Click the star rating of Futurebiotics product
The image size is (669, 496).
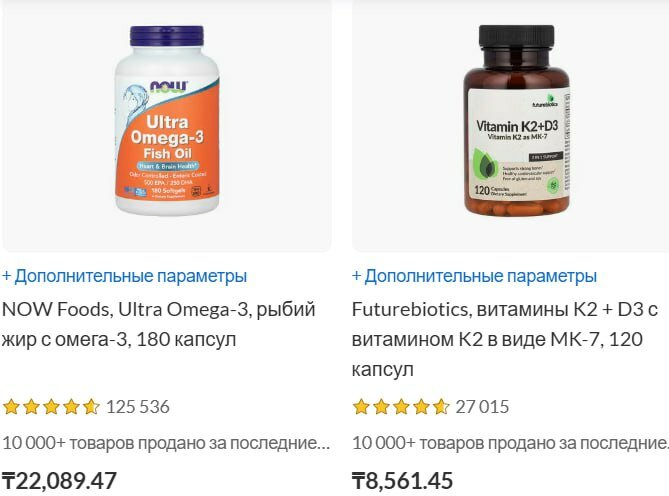[401, 407]
